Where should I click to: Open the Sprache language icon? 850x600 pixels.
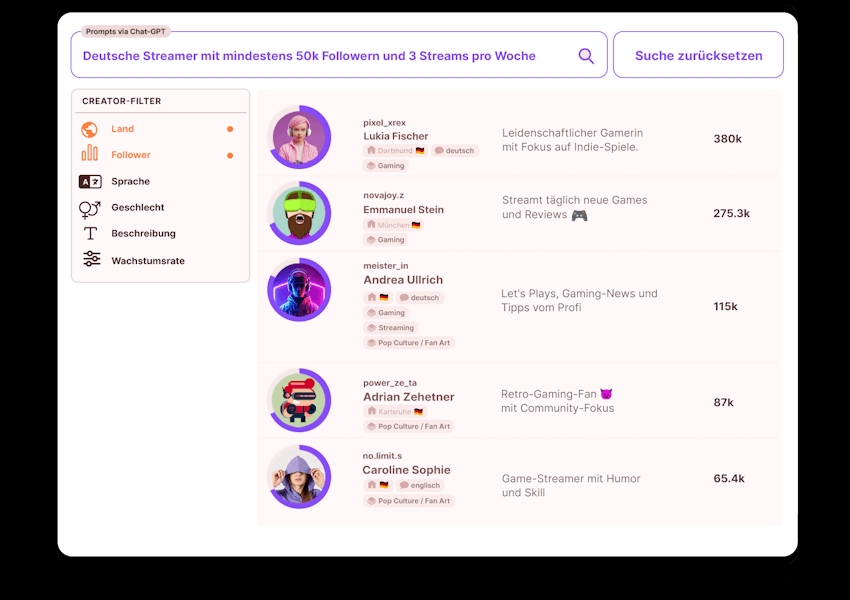coord(90,181)
